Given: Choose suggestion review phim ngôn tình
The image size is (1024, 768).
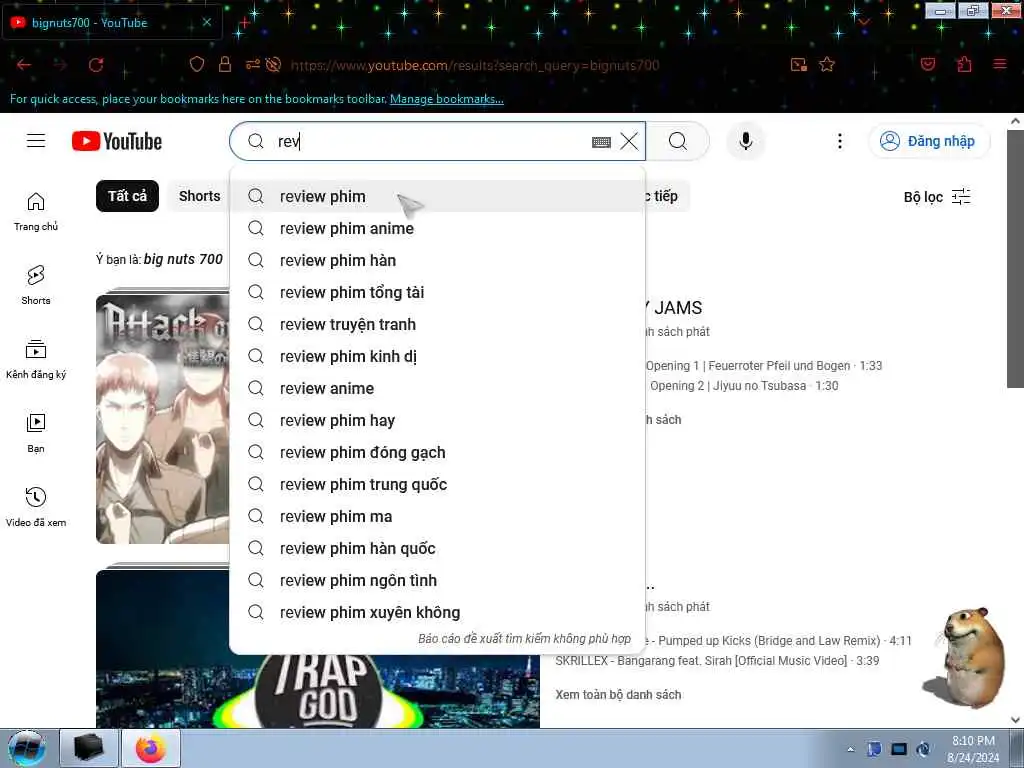Looking at the screenshot, I should tap(438, 581).
